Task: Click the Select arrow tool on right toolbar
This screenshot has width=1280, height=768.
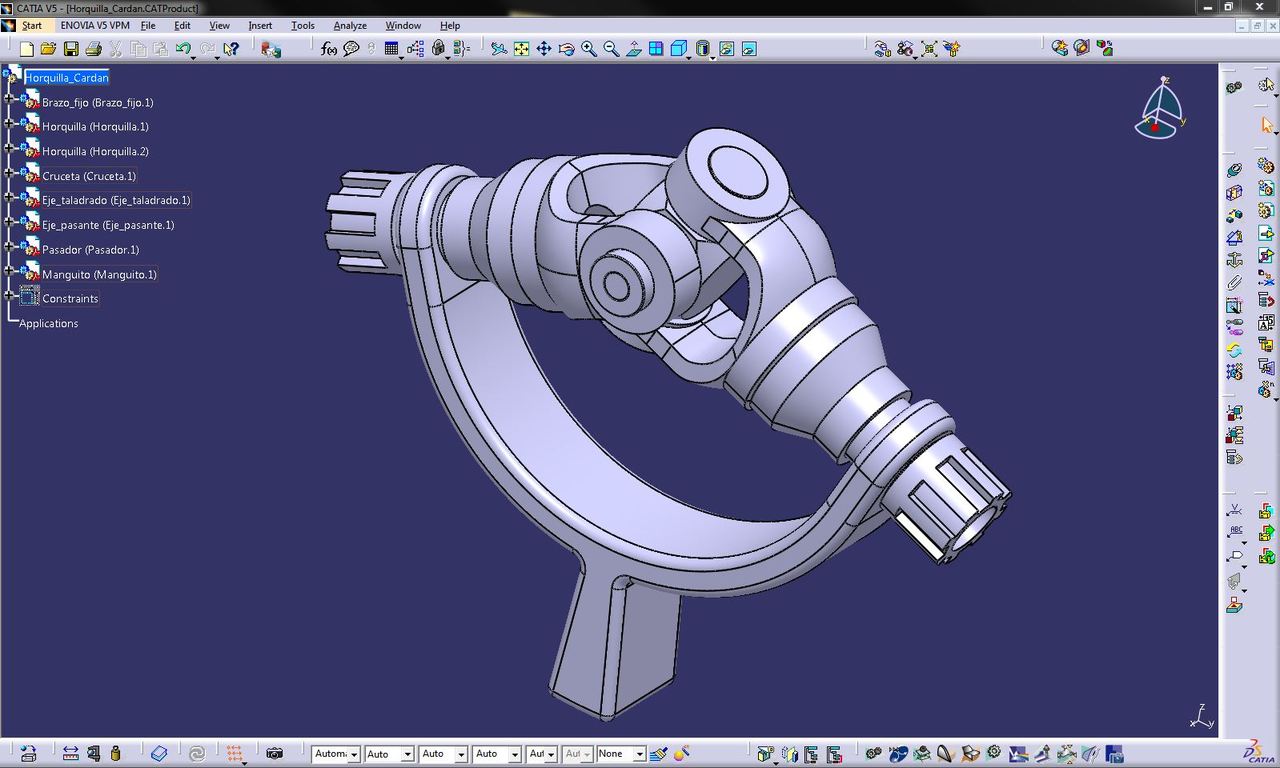Action: (x=1267, y=125)
